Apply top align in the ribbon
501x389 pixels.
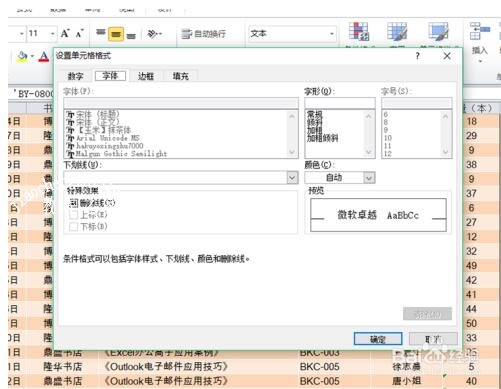(101, 33)
